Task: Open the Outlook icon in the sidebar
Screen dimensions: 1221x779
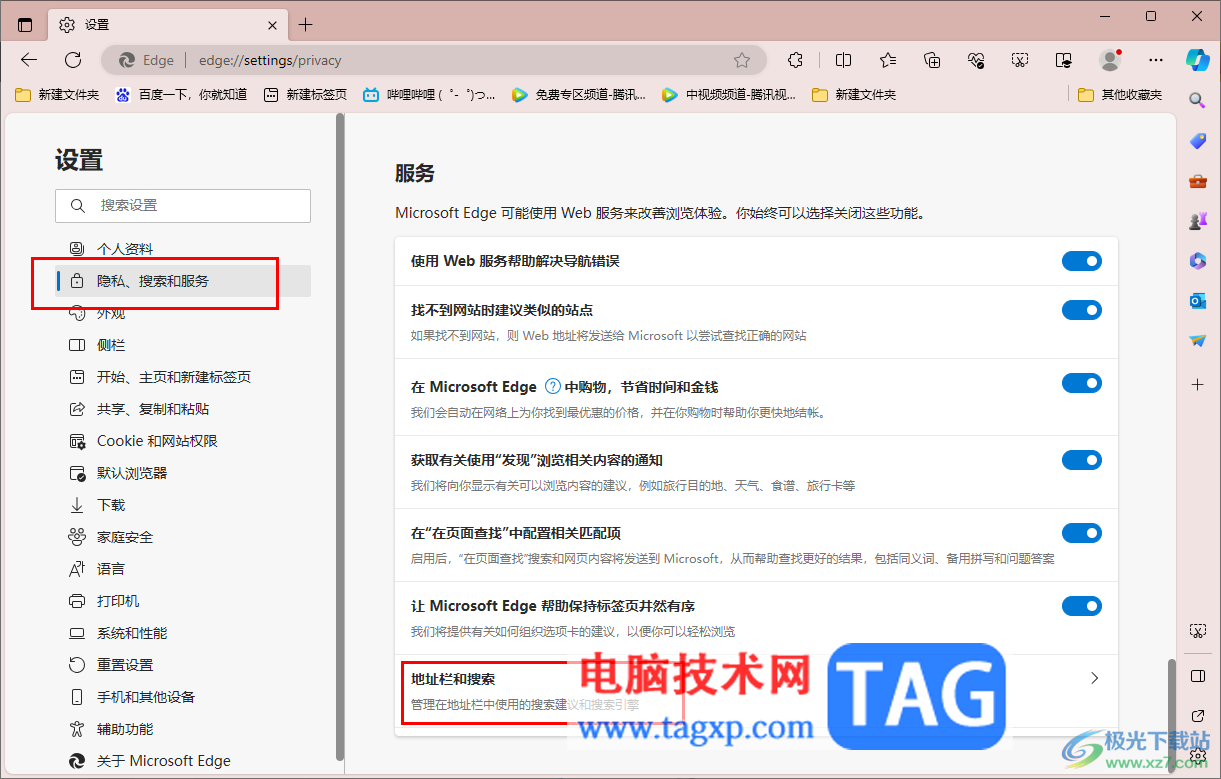Action: (1197, 299)
